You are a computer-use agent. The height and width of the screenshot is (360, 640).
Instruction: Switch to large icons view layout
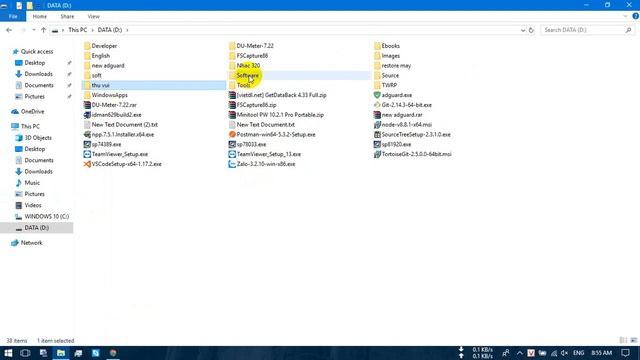point(633,340)
